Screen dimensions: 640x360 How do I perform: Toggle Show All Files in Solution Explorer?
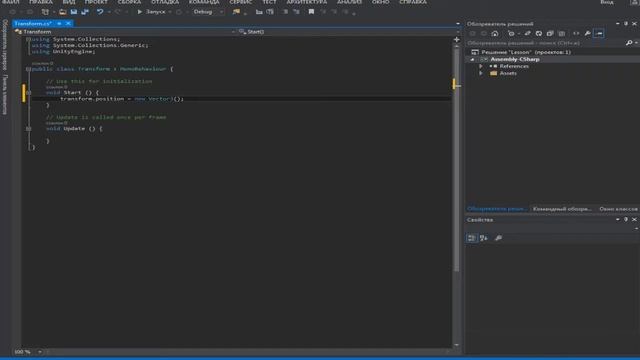pyautogui.click(x=562, y=33)
